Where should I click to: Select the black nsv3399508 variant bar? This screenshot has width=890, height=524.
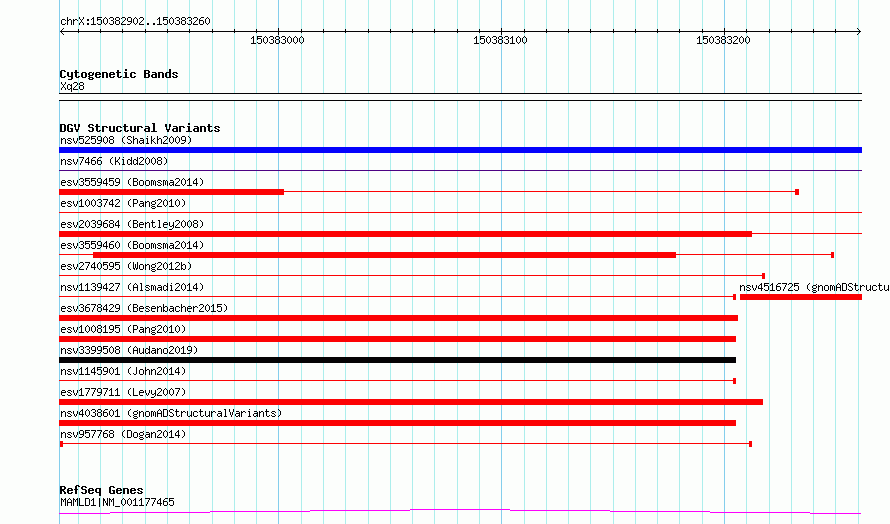[397, 360]
